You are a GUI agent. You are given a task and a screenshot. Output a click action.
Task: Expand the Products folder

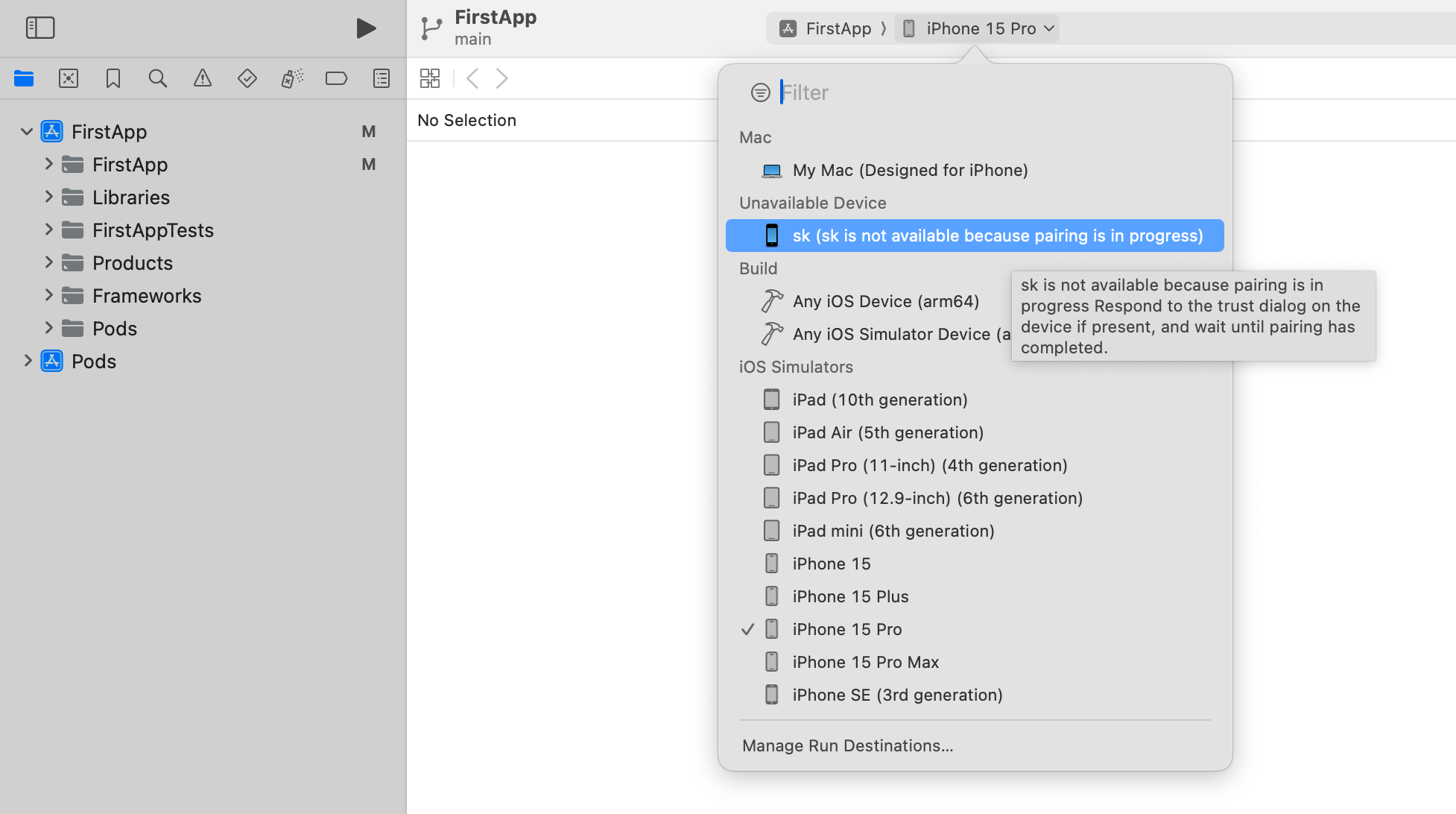(48, 262)
